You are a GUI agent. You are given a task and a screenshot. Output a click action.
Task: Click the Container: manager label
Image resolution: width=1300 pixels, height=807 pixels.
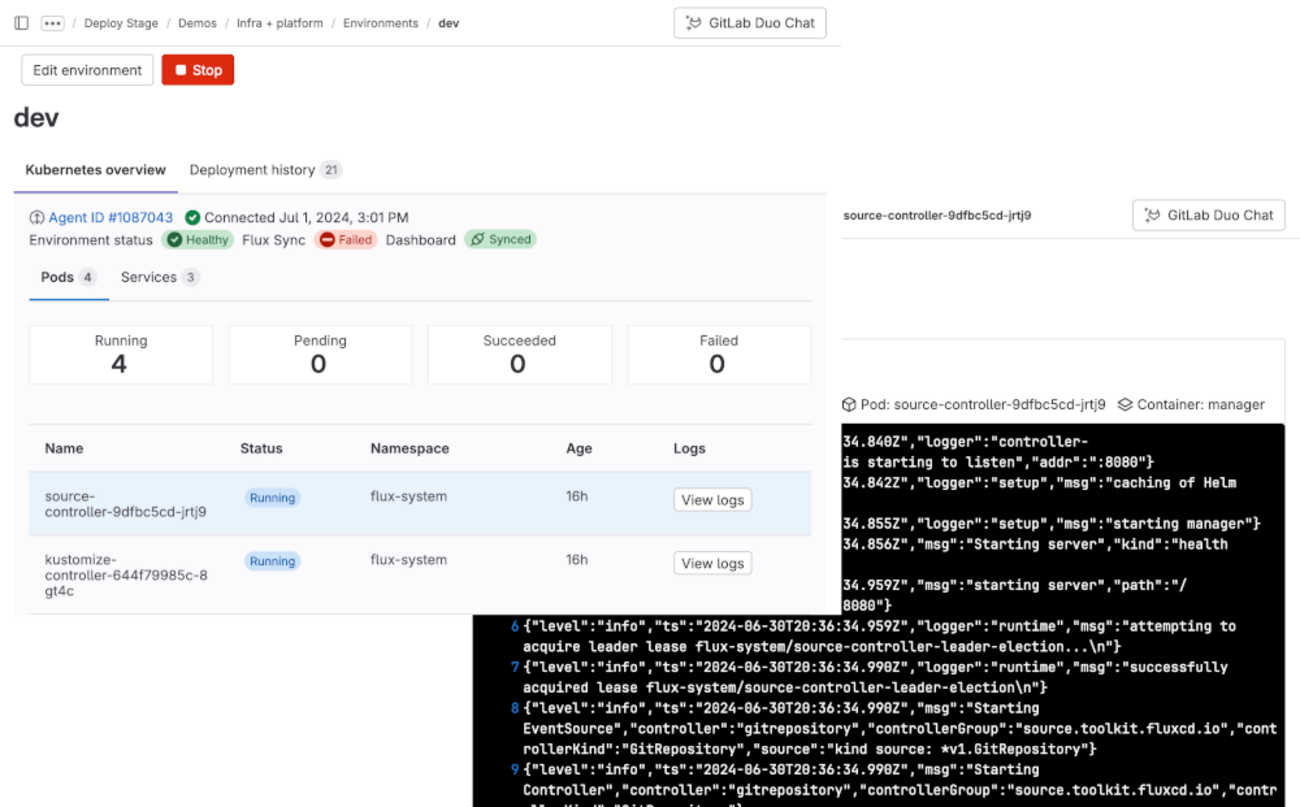click(1200, 405)
